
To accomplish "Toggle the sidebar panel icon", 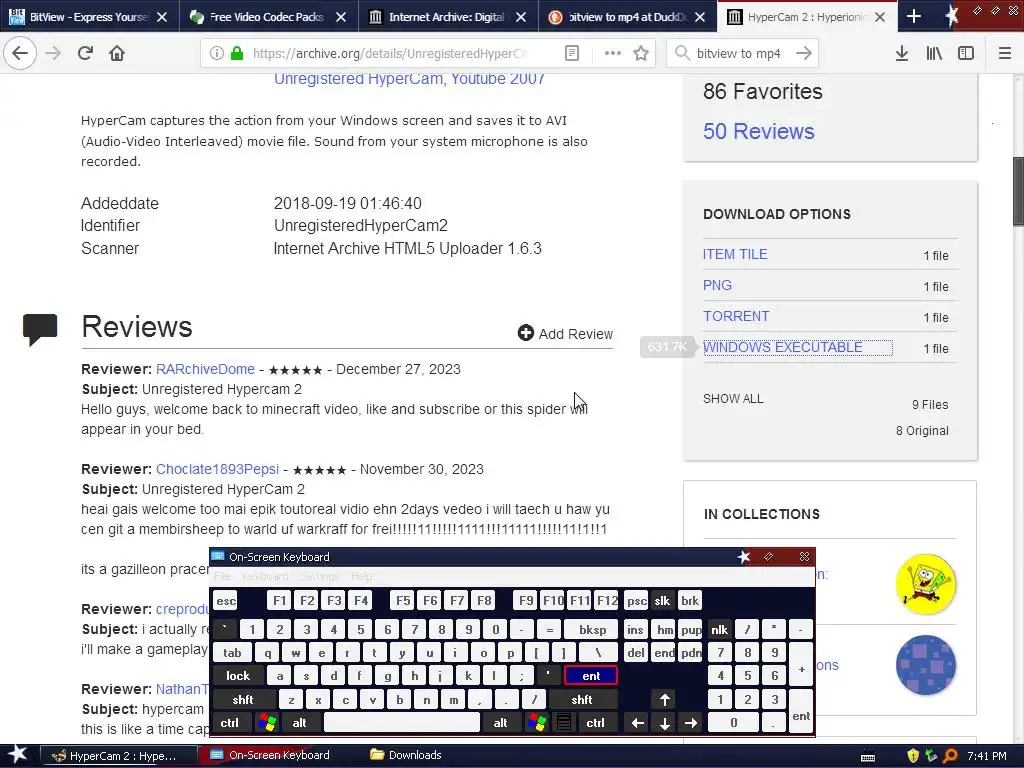I will (x=966, y=53).
